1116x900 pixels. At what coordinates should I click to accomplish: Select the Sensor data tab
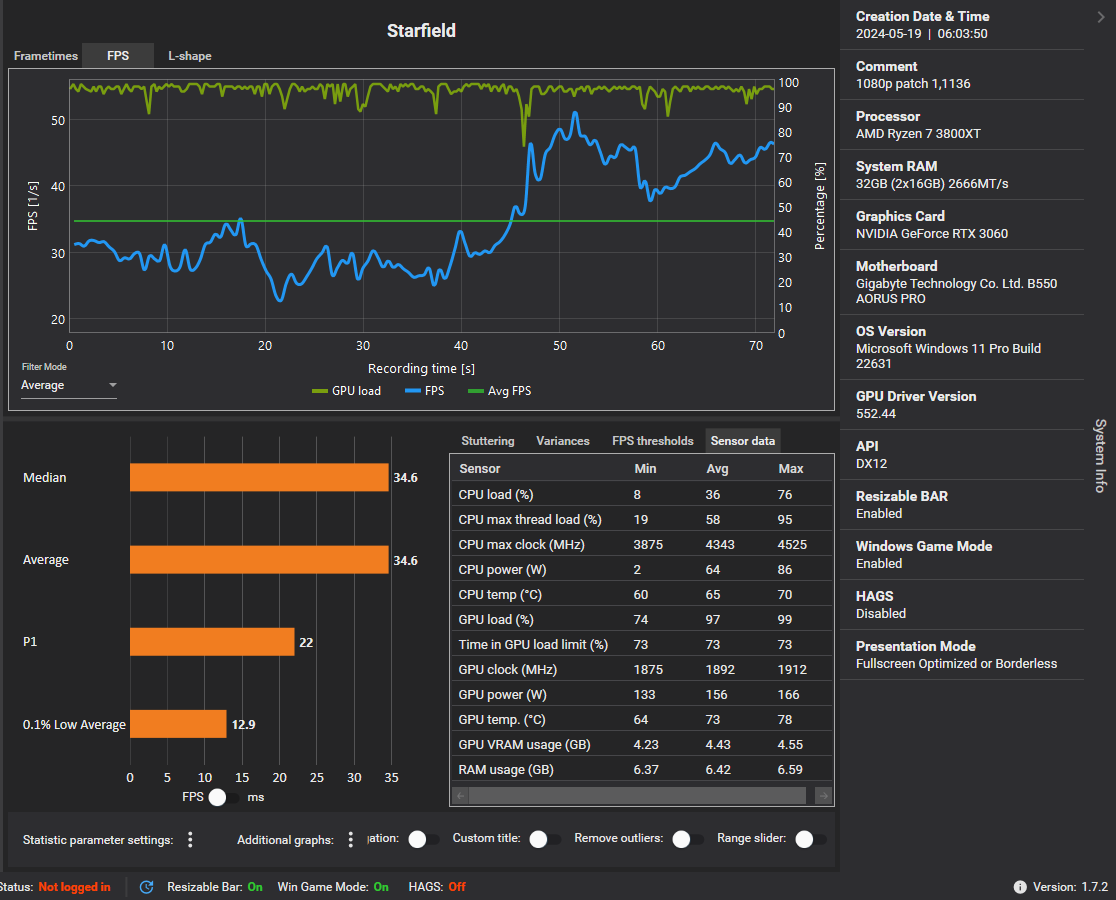[x=742, y=441]
